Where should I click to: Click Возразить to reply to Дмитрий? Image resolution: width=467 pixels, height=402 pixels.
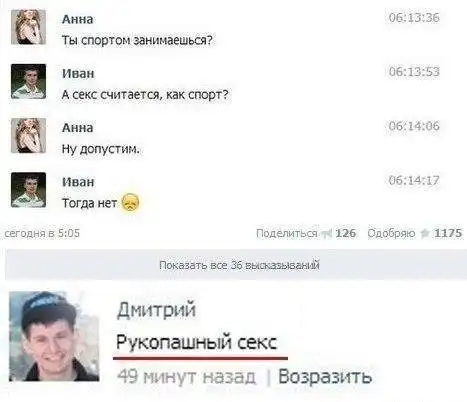(325, 377)
